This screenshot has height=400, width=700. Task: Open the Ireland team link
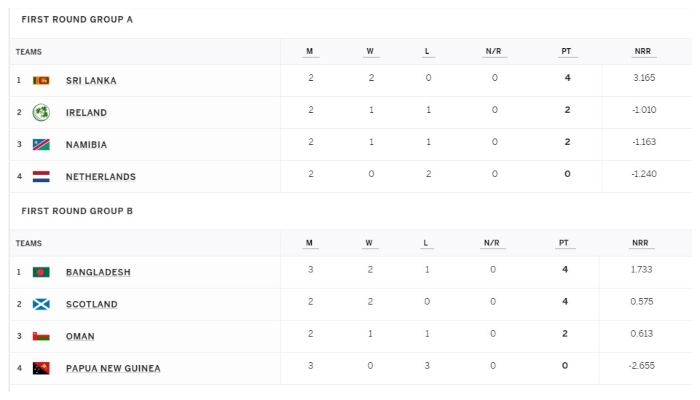click(x=86, y=113)
